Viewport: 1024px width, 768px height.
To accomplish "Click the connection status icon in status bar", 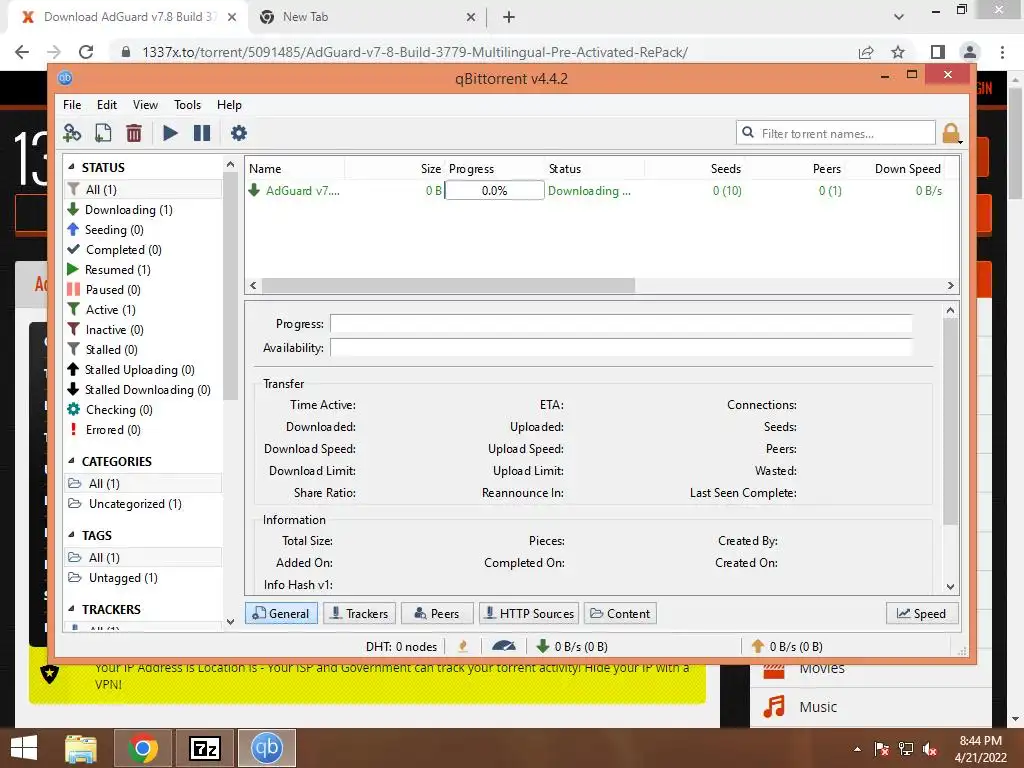I will point(463,646).
